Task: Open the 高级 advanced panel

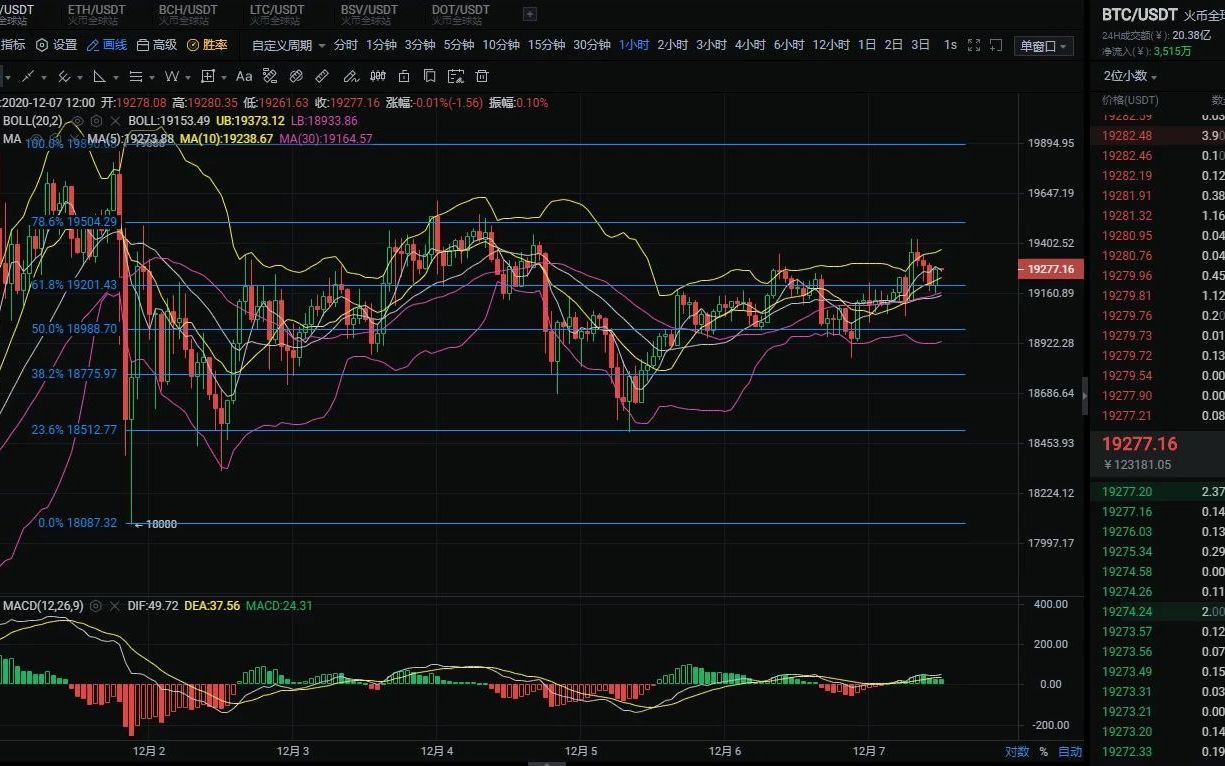Action: coord(157,45)
